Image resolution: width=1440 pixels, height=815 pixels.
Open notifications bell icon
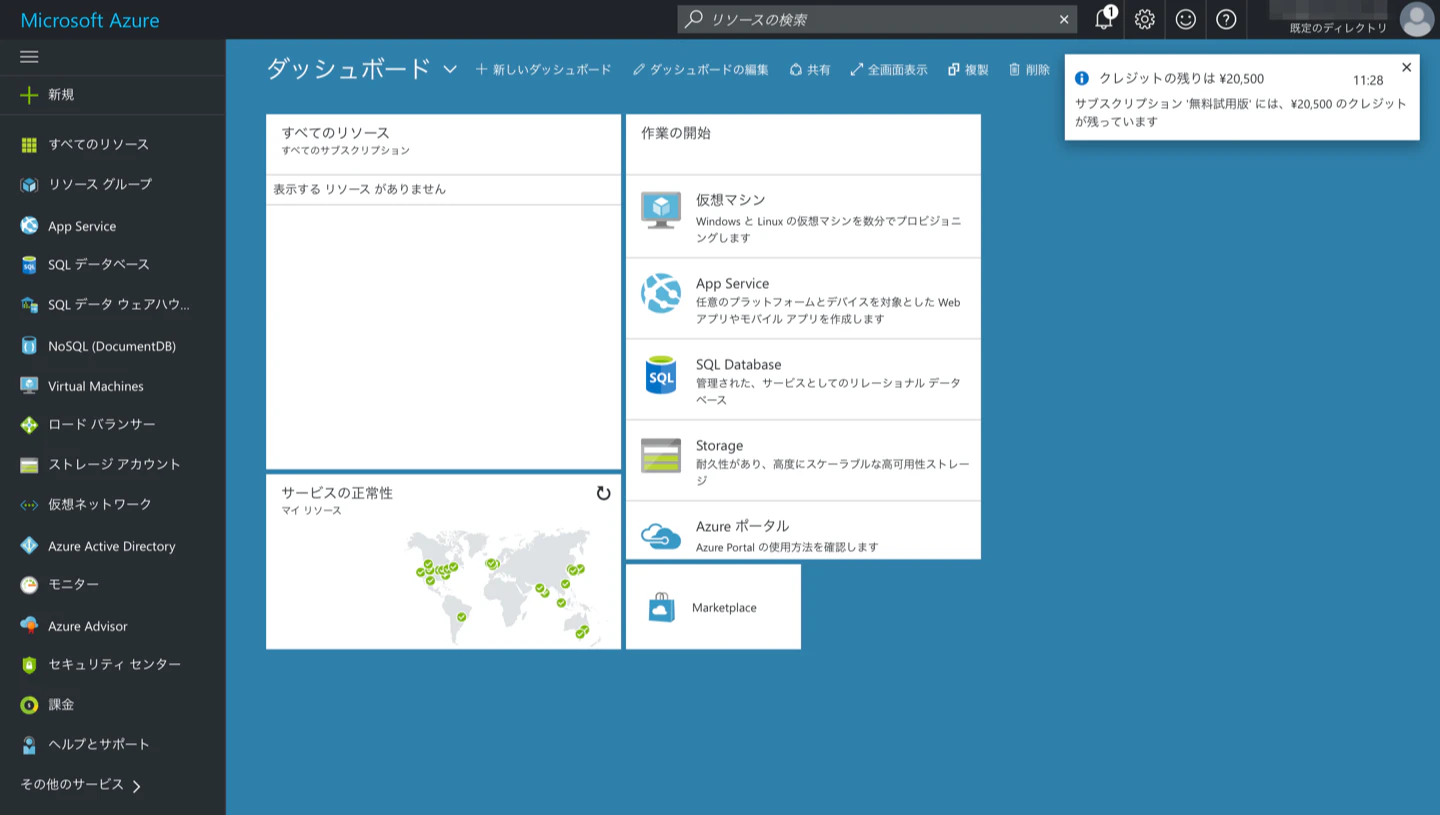pyautogui.click(x=1104, y=19)
